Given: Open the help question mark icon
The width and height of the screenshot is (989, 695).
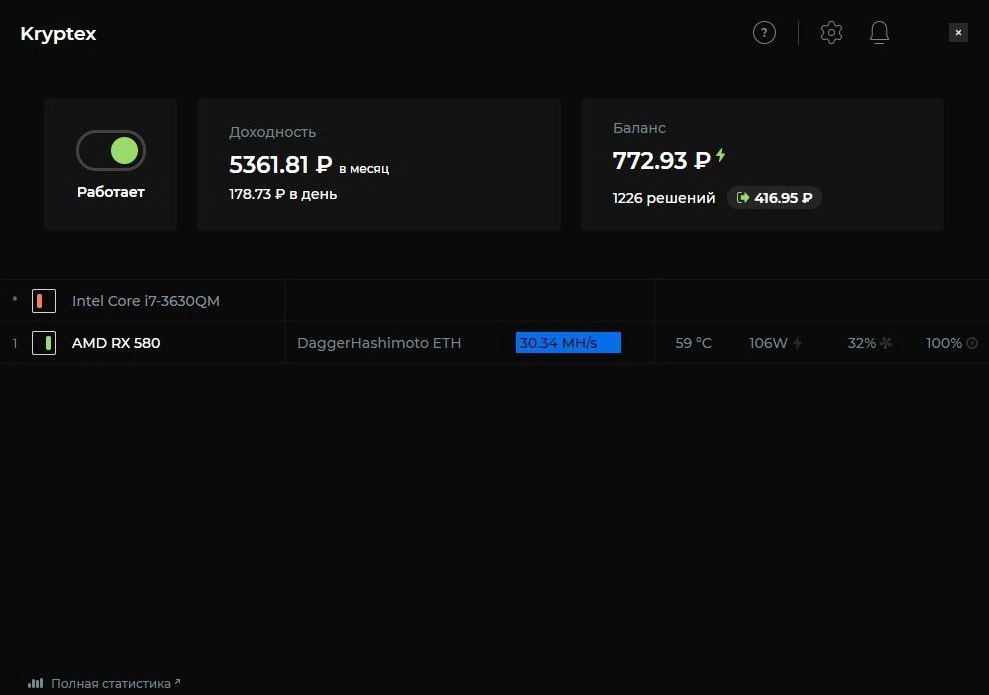Looking at the screenshot, I should point(764,32).
